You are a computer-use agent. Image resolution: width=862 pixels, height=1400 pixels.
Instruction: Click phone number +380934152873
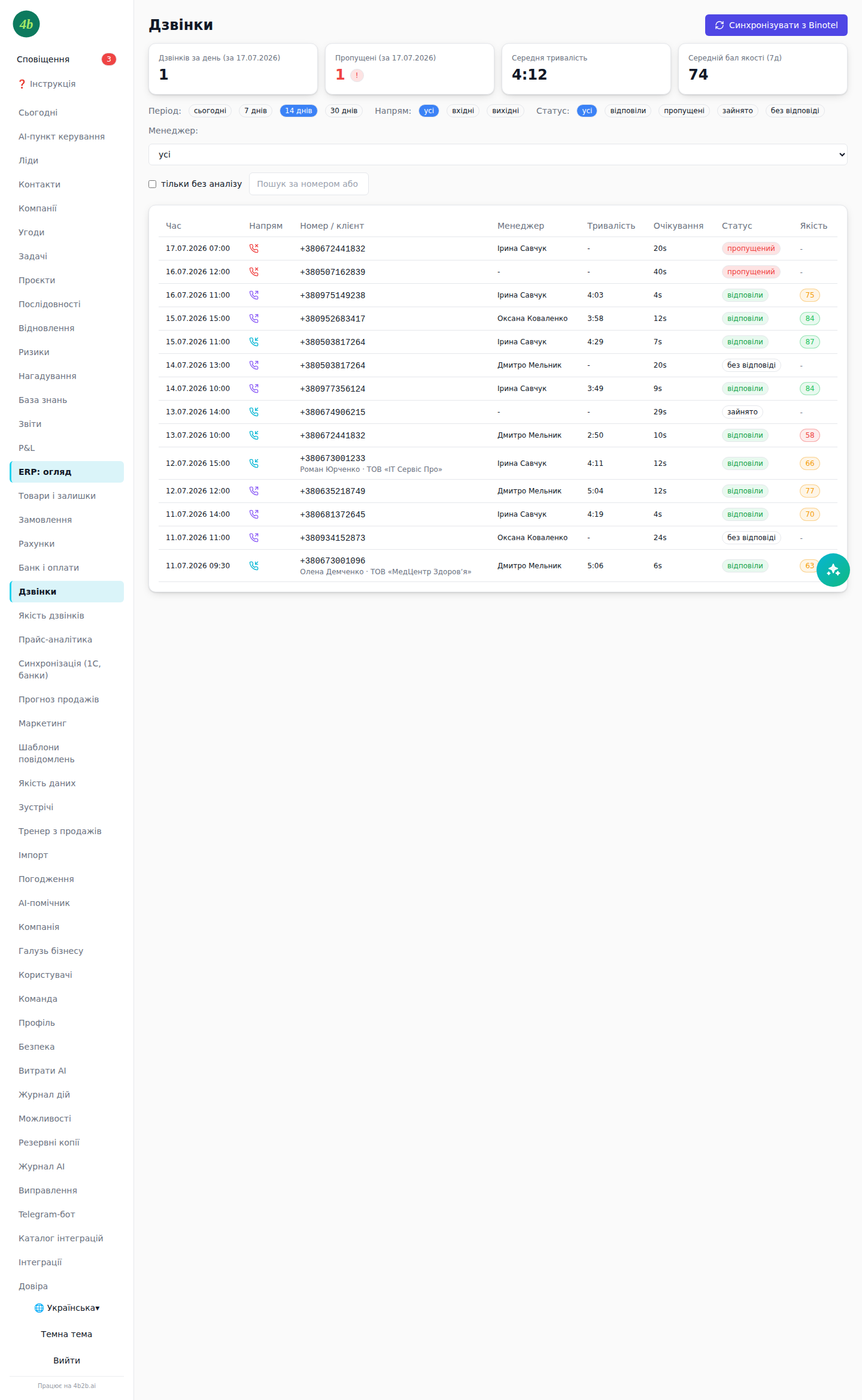(332, 538)
